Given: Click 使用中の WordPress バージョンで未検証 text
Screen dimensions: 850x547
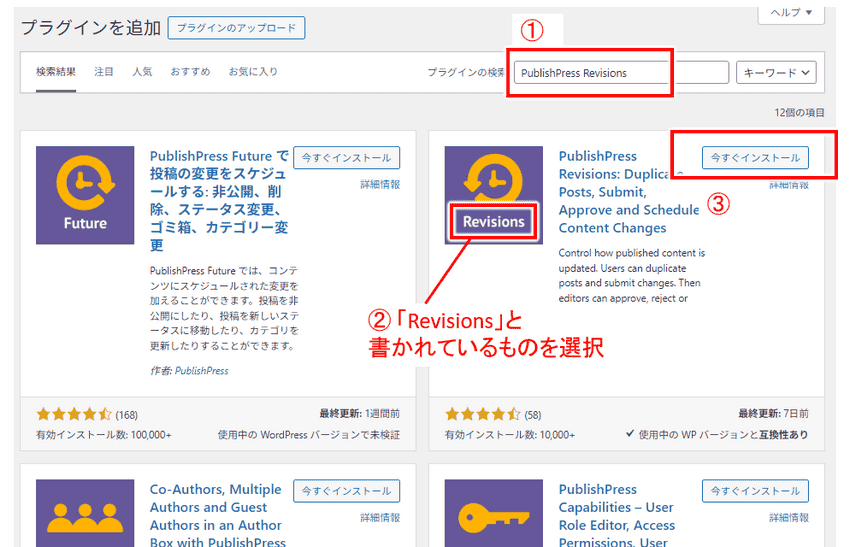Looking at the screenshot, I should pyautogui.click(x=309, y=435).
